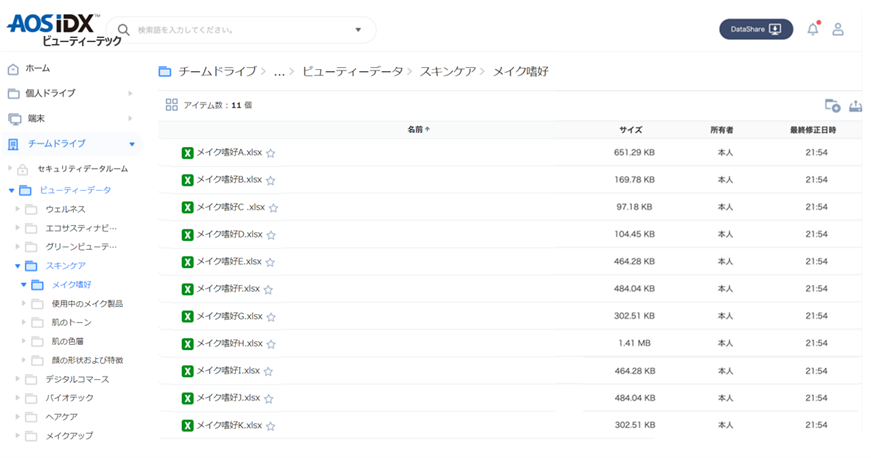
Task: Open 肌の色層 folder in tree
Action: pos(68,341)
